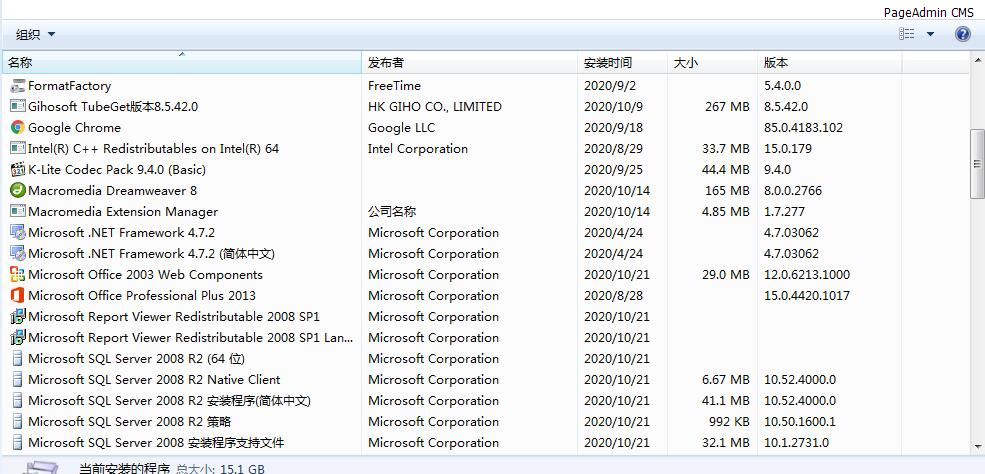Click the change view list icon
The height and width of the screenshot is (474, 985).
[x=906, y=34]
